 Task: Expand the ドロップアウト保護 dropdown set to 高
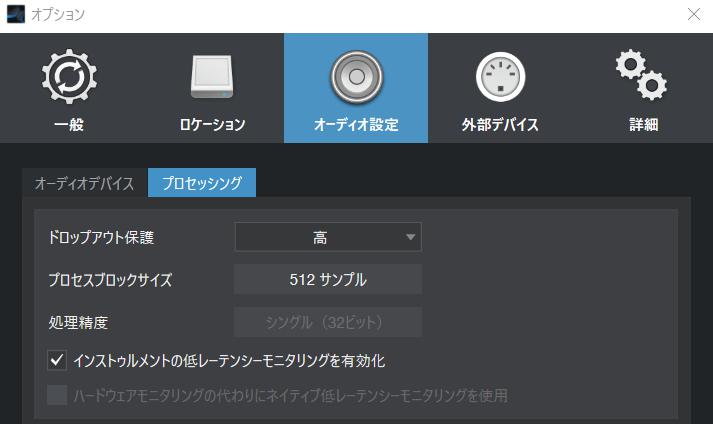pos(328,237)
